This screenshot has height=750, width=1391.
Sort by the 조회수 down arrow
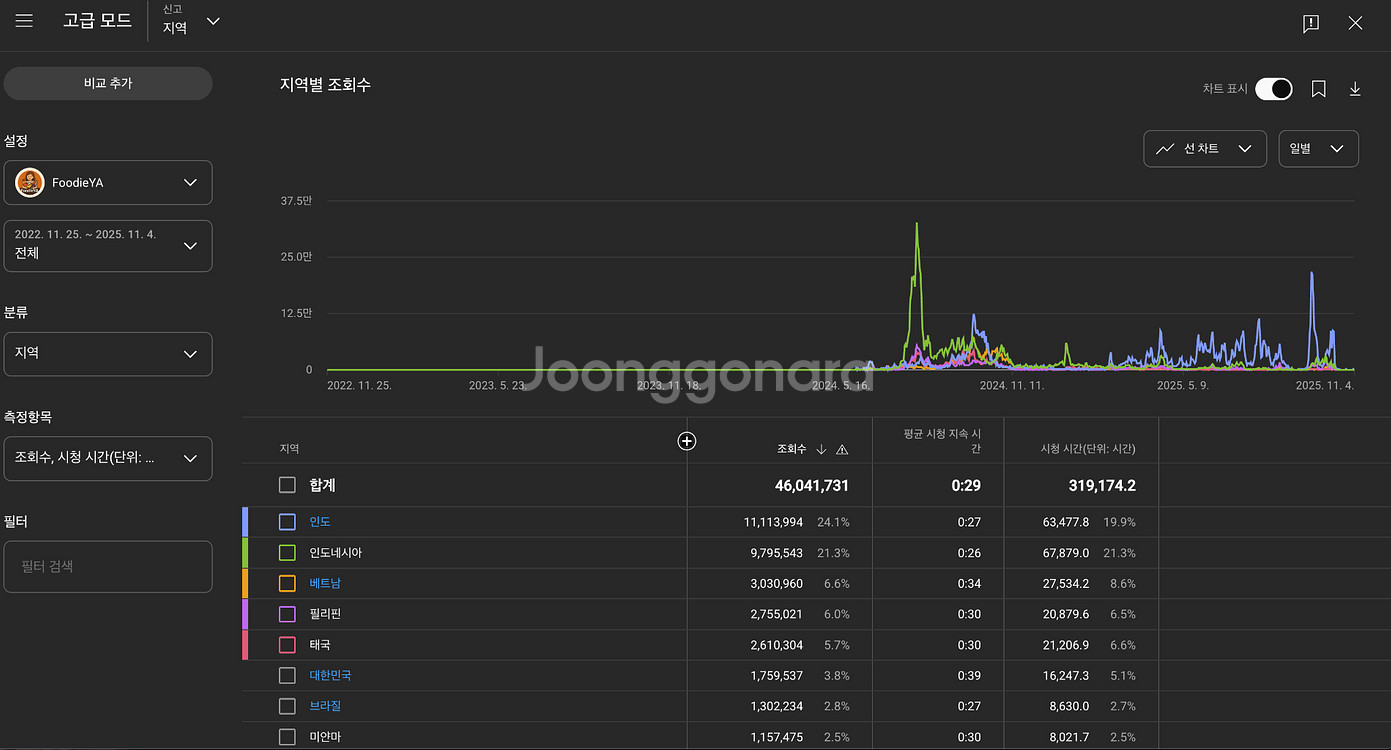[x=821, y=449]
